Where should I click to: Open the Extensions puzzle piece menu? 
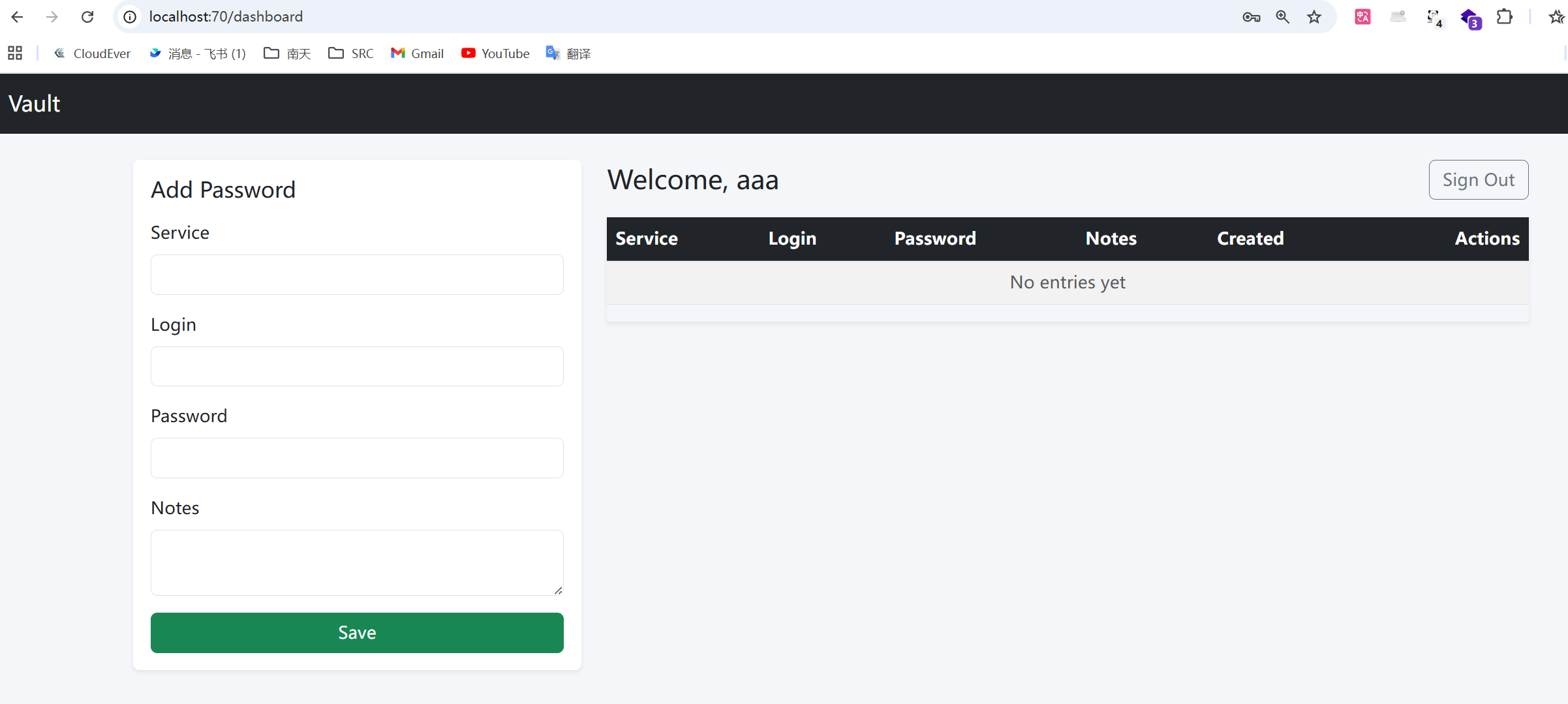coord(1505,17)
